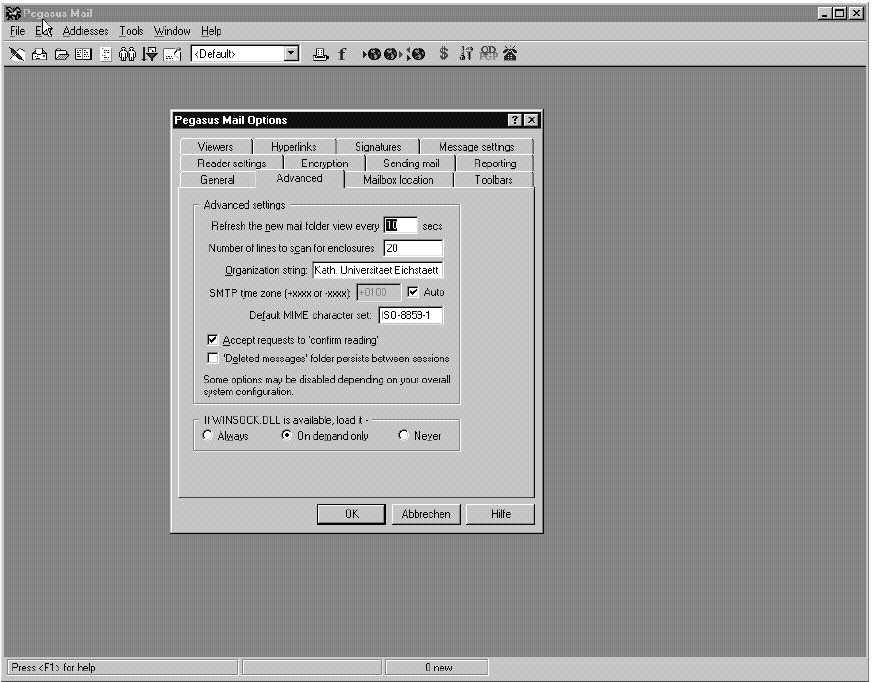Screen dimensions: 872x682
Task: Toggle the Auto SMTP time zone checkbox
Action: 413,292
